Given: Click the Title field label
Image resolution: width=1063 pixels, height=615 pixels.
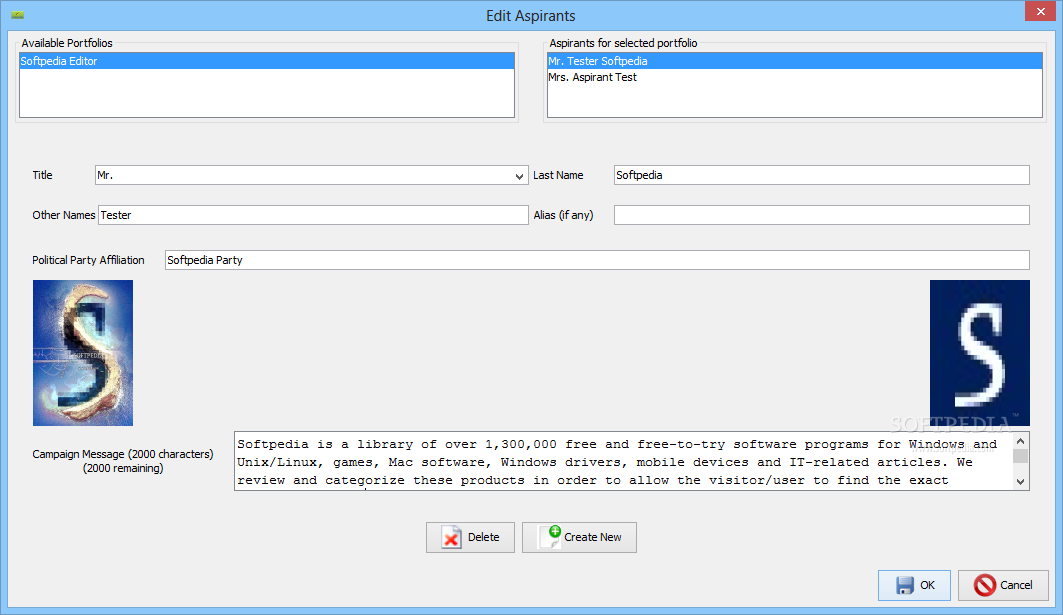Looking at the screenshot, I should tap(42, 175).
